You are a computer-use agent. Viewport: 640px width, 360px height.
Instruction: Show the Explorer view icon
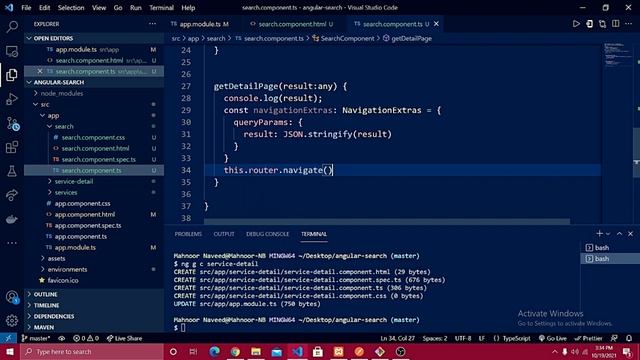pyautogui.click(x=12, y=75)
